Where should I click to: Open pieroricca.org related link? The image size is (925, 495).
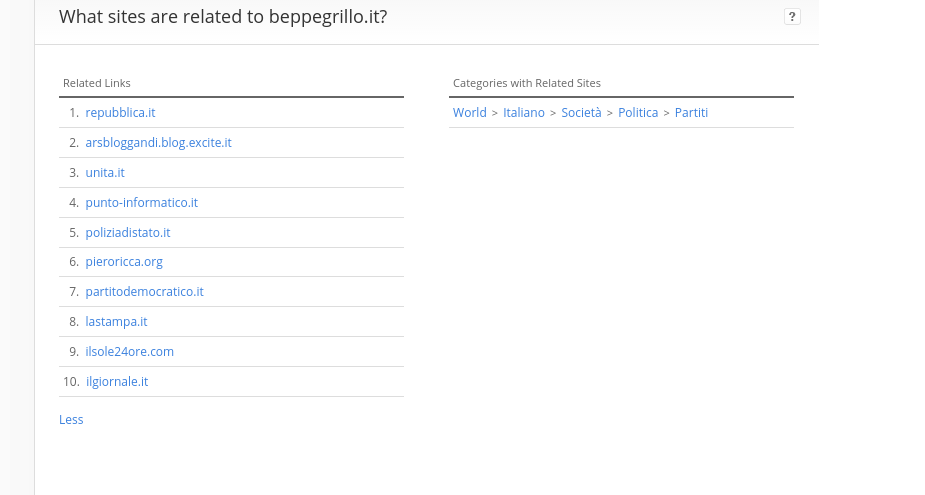(124, 262)
